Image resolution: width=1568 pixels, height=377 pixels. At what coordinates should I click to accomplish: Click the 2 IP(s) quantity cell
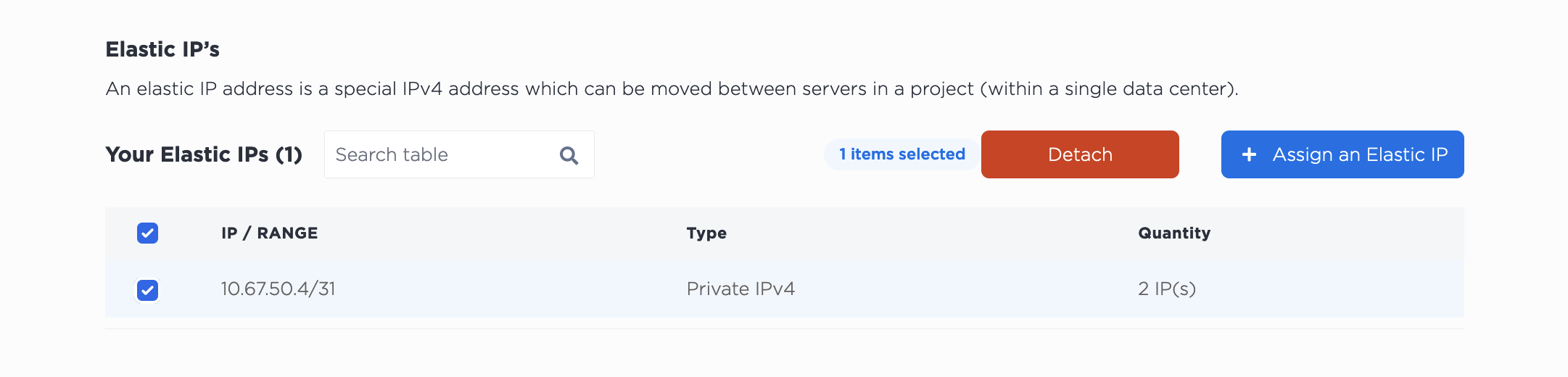[1166, 289]
